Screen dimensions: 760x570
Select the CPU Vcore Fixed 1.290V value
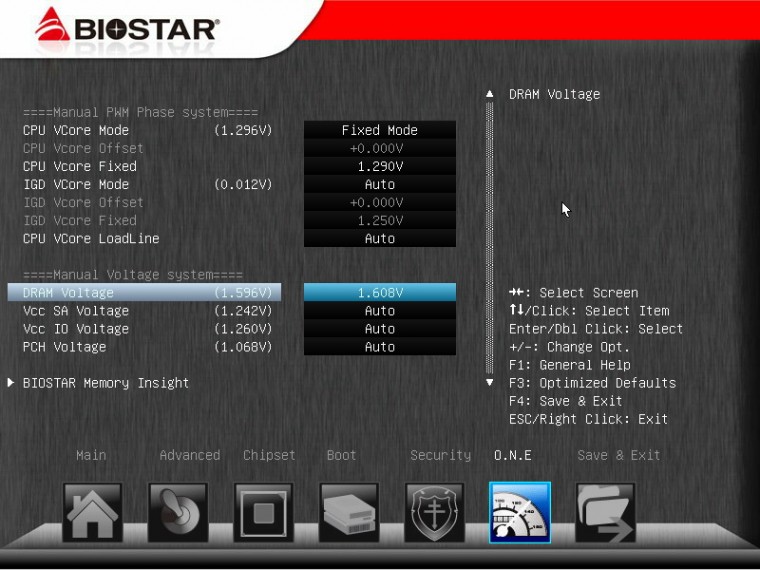tap(380, 166)
